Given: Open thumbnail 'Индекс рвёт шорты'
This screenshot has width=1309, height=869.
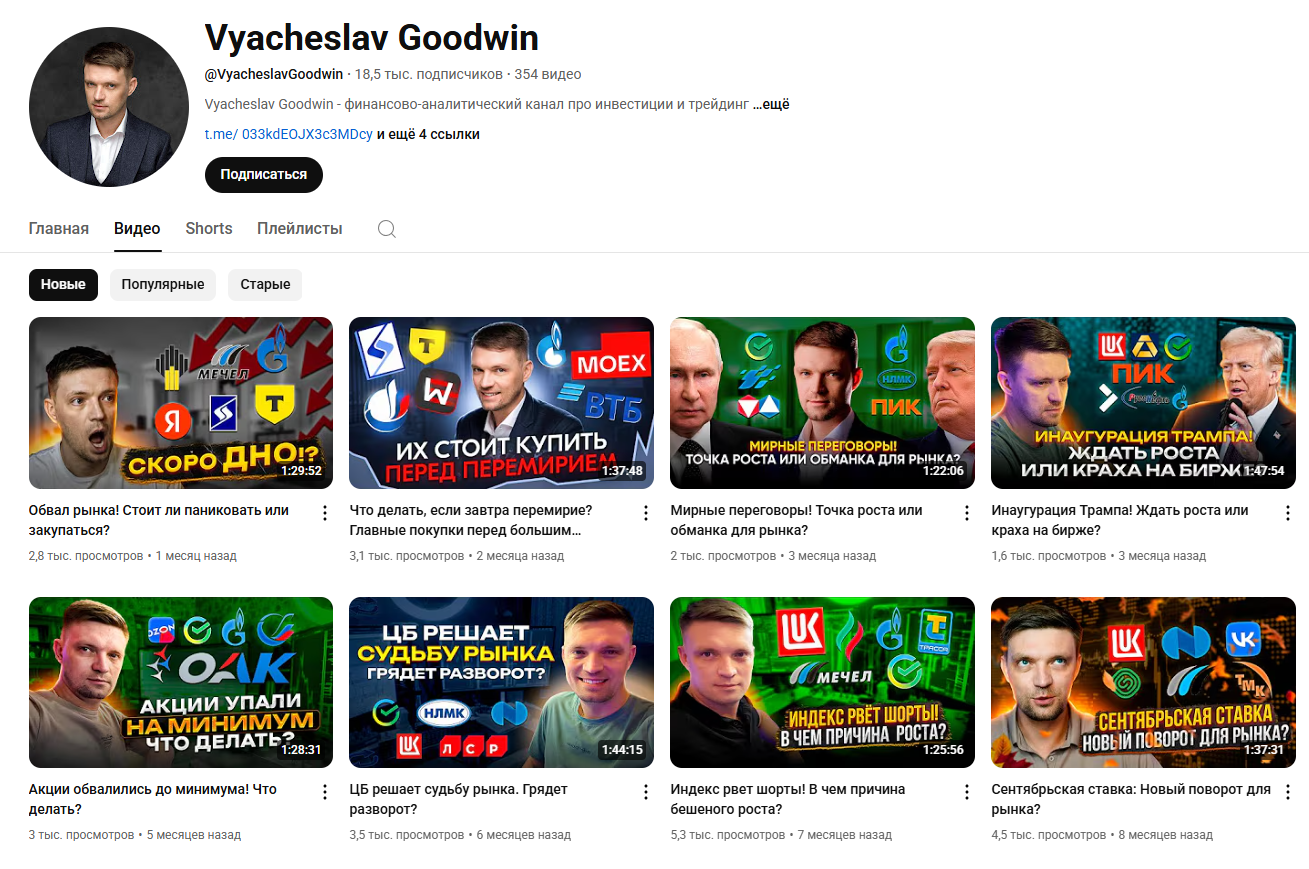Looking at the screenshot, I should [x=822, y=682].
